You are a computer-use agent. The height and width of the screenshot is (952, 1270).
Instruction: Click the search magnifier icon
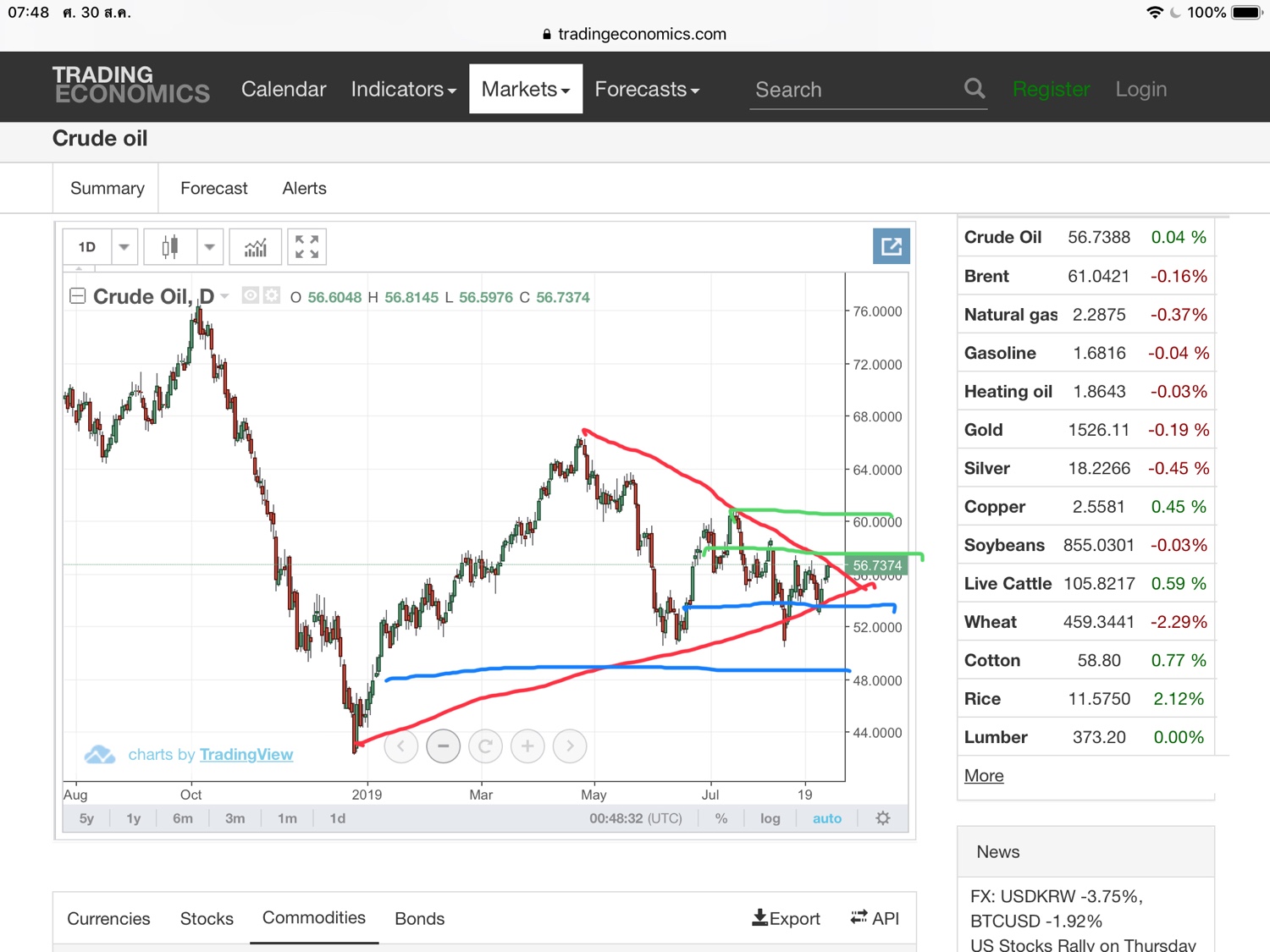(975, 89)
